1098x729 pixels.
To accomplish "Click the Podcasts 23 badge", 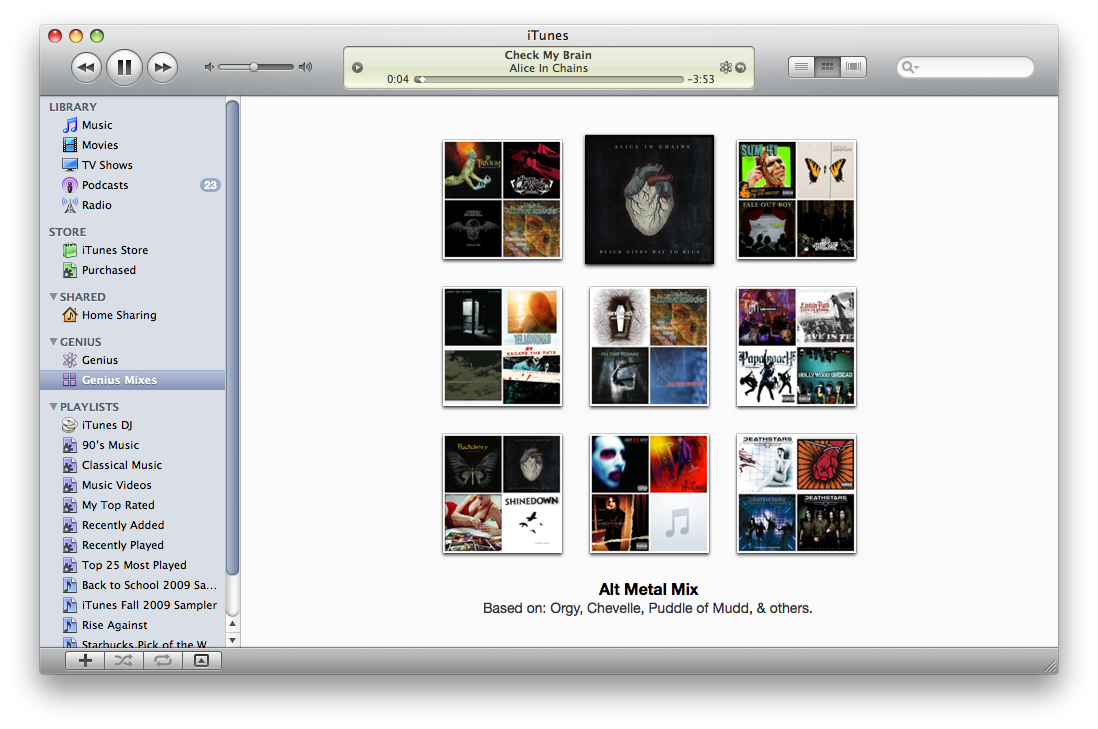I will click(210, 185).
